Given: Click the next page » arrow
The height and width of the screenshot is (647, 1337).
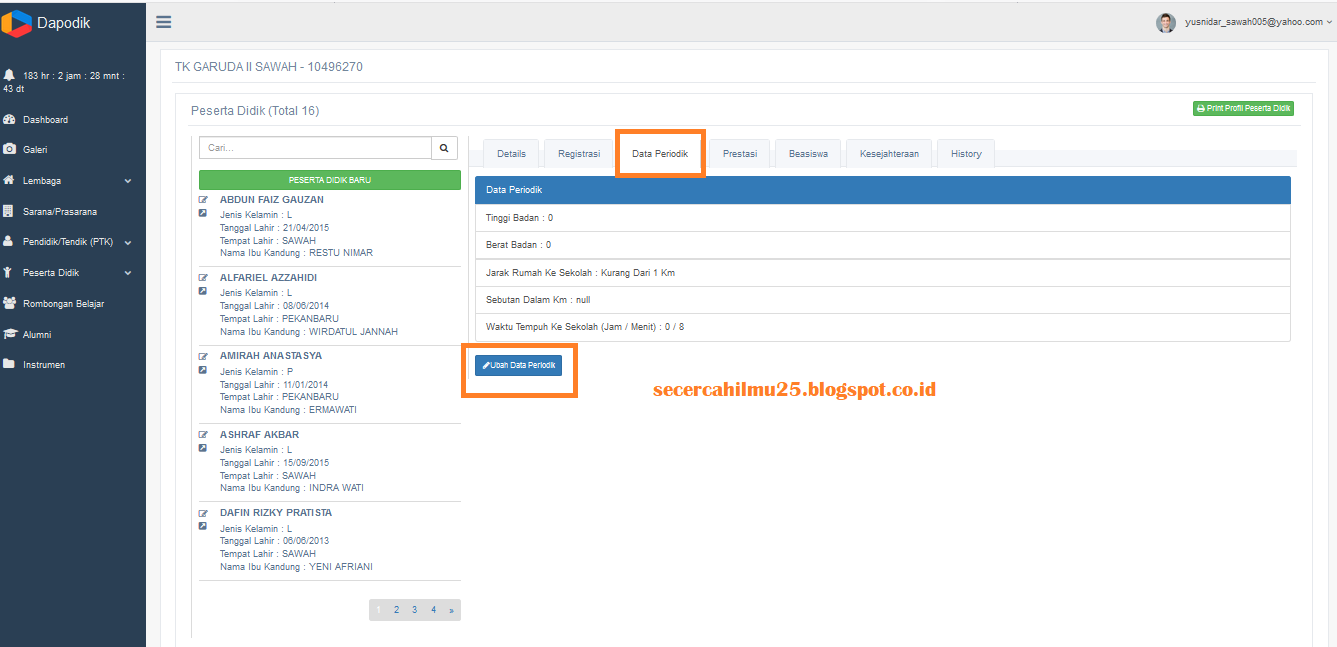Looking at the screenshot, I should [x=452, y=609].
